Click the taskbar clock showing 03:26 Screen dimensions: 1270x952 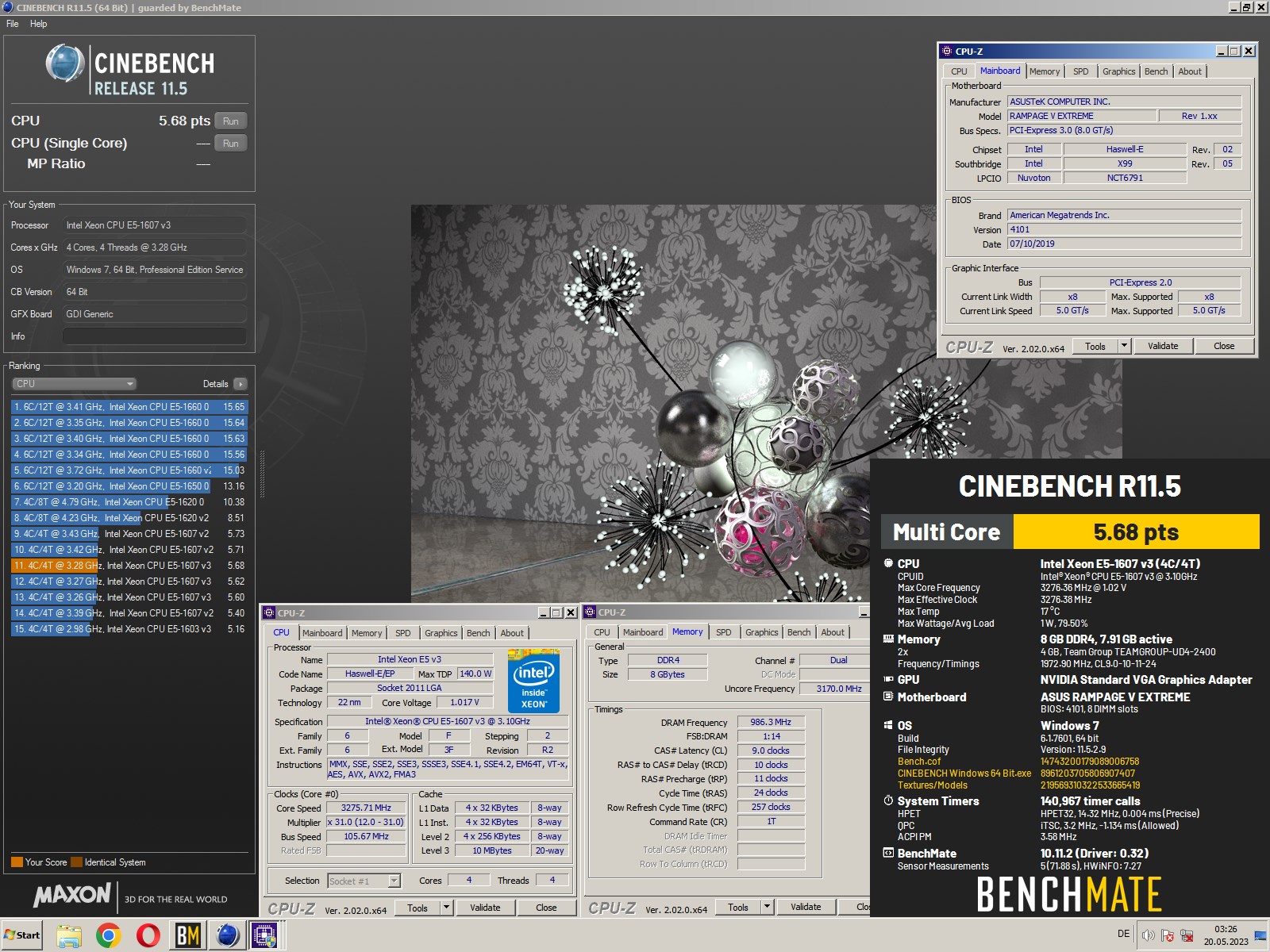tap(1226, 935)
